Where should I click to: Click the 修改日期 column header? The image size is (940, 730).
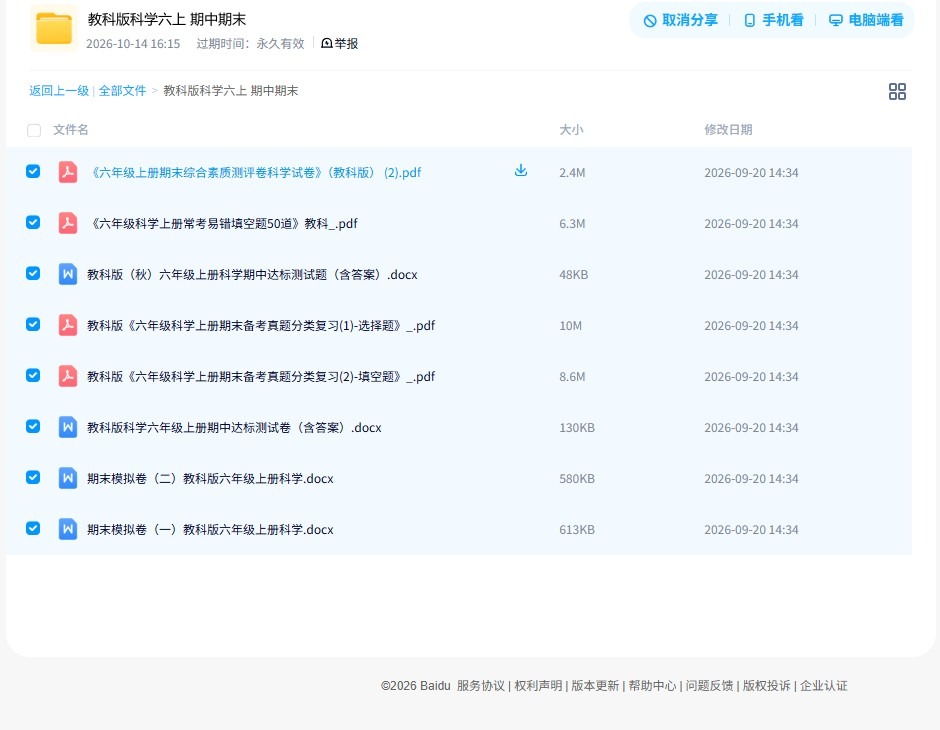[x=728, y=129]
